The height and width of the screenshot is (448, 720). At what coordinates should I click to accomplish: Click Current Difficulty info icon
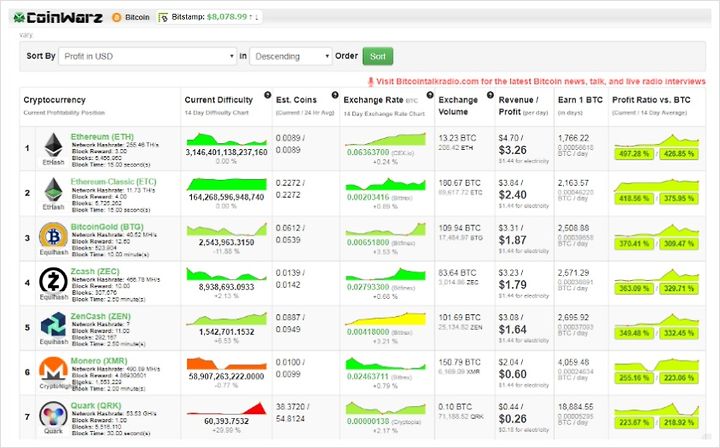[268, 95]
